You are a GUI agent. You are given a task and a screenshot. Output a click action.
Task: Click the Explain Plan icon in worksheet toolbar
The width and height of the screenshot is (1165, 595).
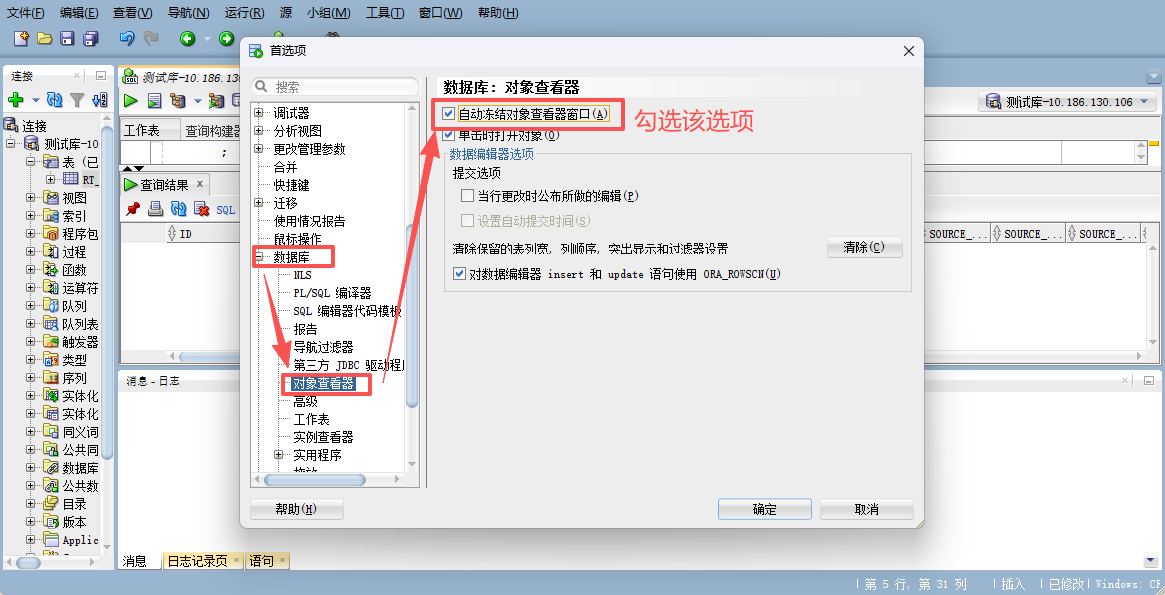(x=178, y=100)
